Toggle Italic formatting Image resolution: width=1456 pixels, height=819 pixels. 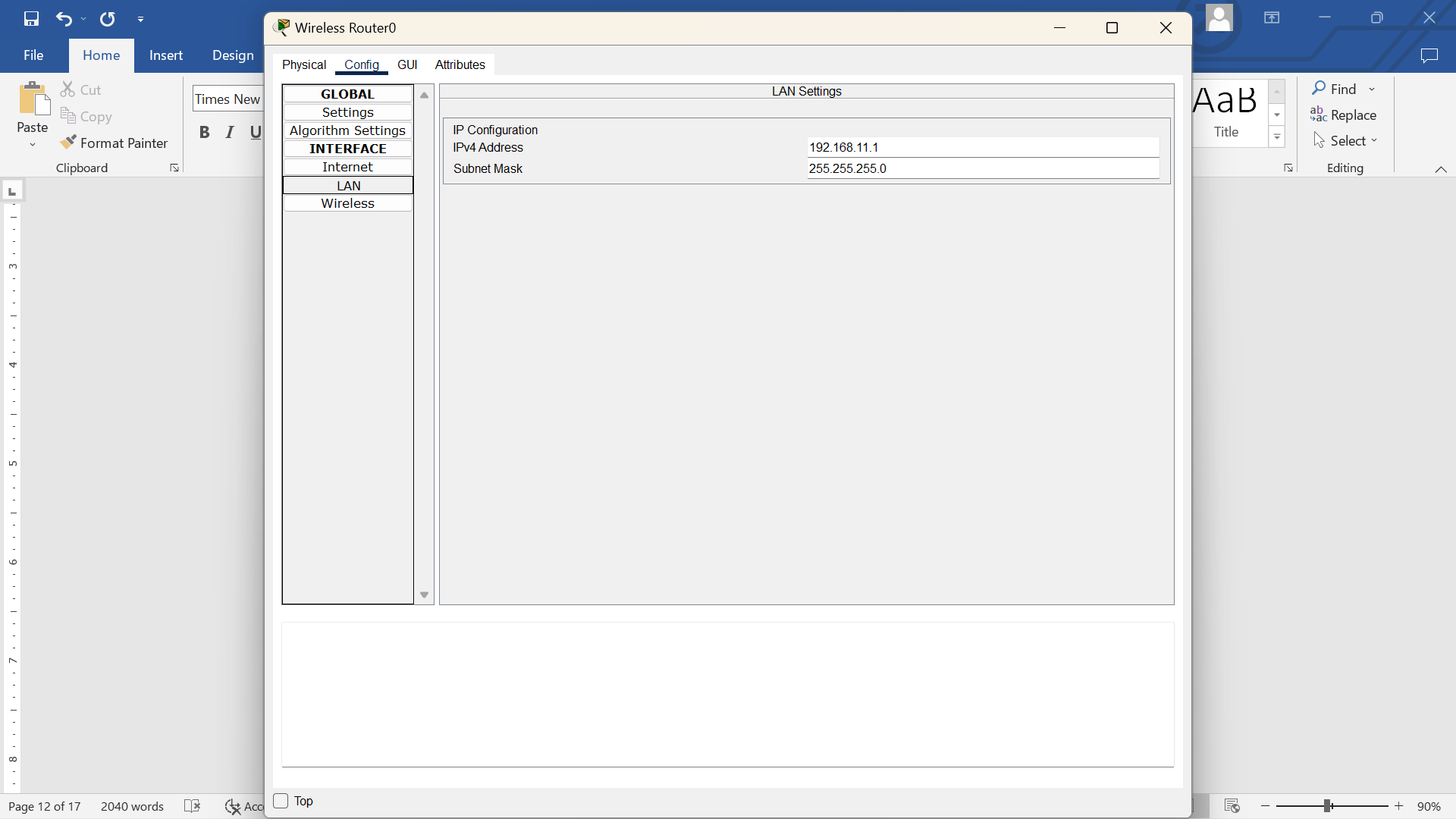[230, 132]
